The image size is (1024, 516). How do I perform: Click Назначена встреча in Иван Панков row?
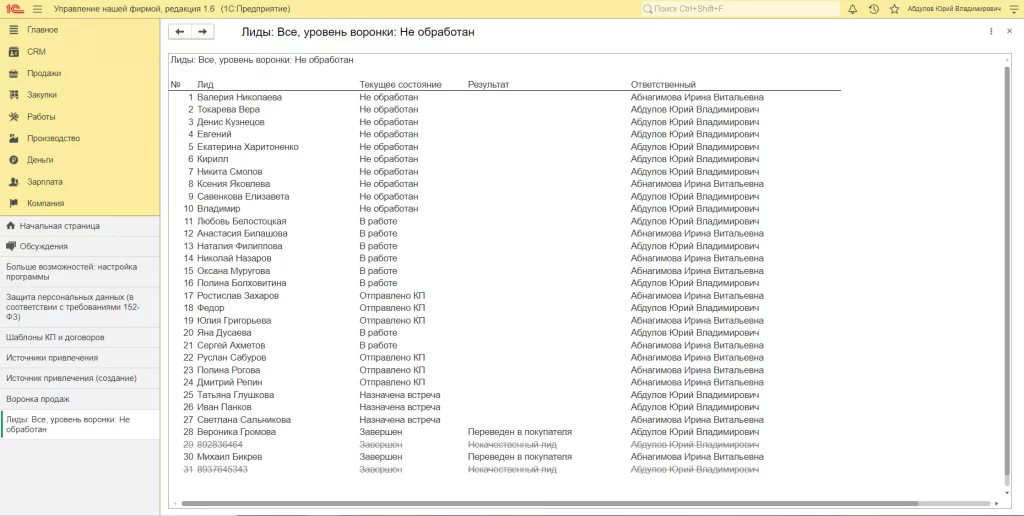pyautogui.click(x=400, y=408)
